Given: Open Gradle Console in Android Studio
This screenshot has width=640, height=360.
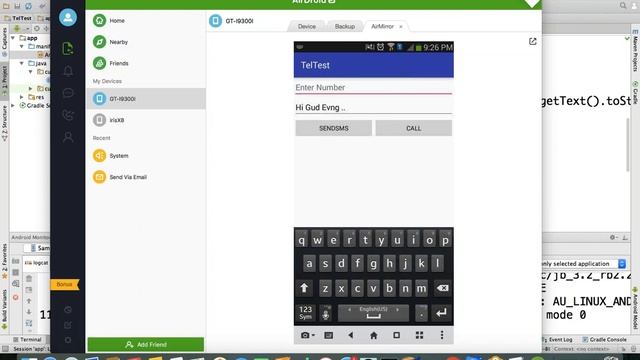Looking at the screenshot, I should (x=604, y=339).
